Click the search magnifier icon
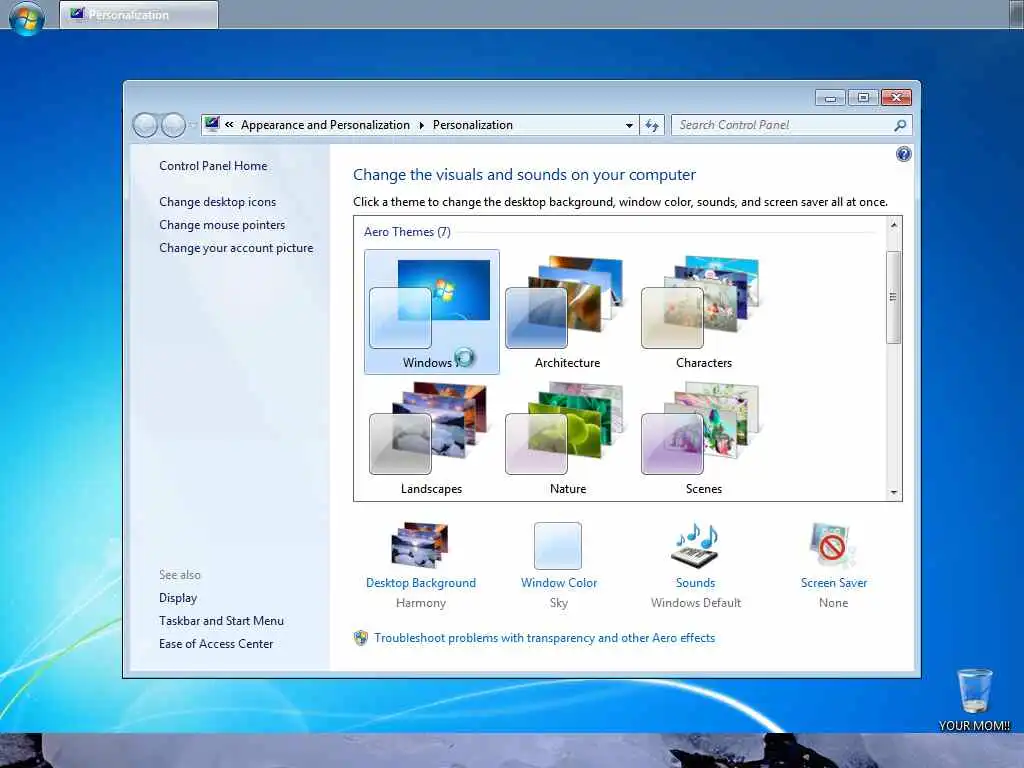Image resolution: width=1024 pixels, height=768 pixels. point(900,125)
